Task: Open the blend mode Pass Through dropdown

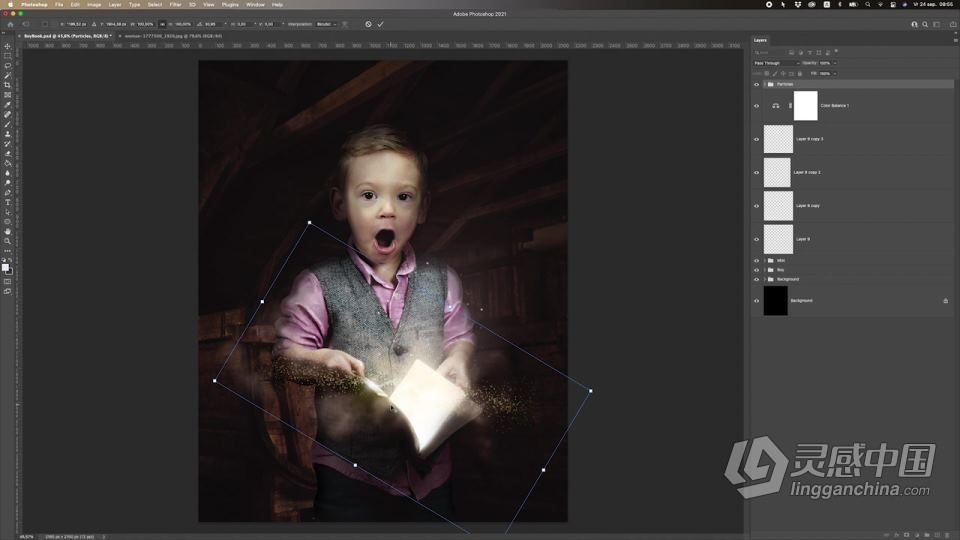Action: [x=776, y=63]
